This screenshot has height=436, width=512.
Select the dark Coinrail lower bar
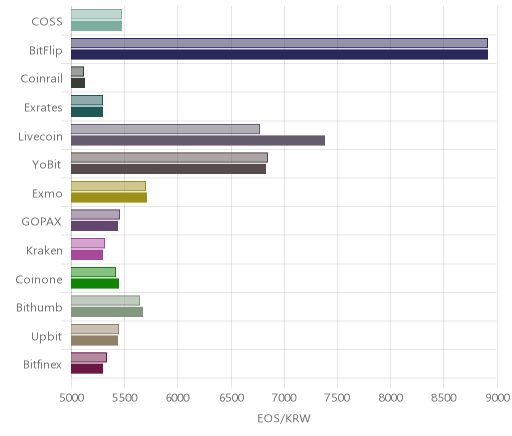click(78, 83)
